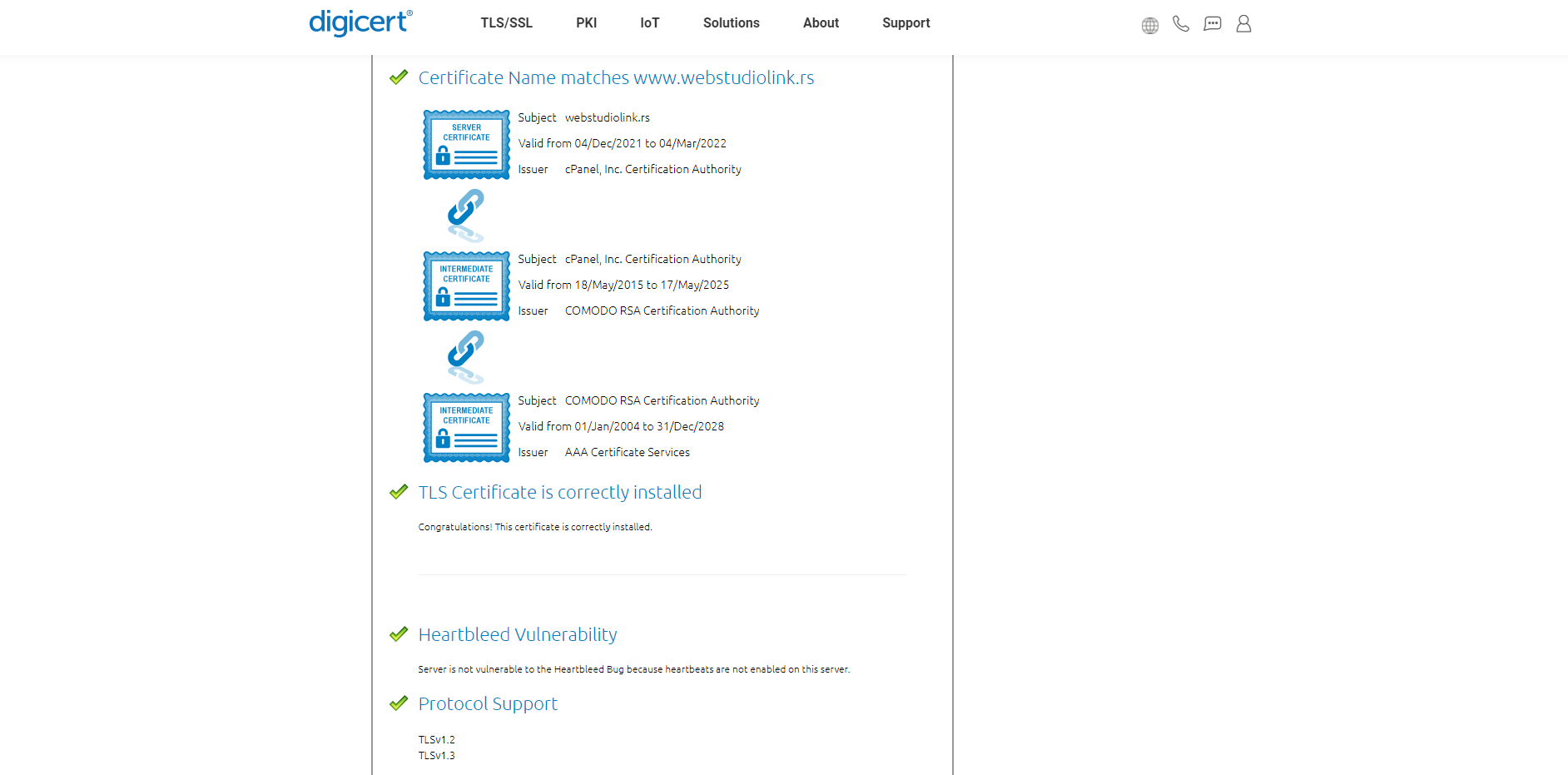
Task: Select the 'TLSv1.2' protocol entry
Action: [437, 739]
